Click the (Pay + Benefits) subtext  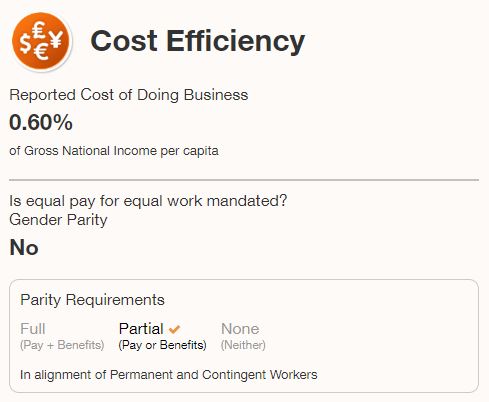point(62,345)
